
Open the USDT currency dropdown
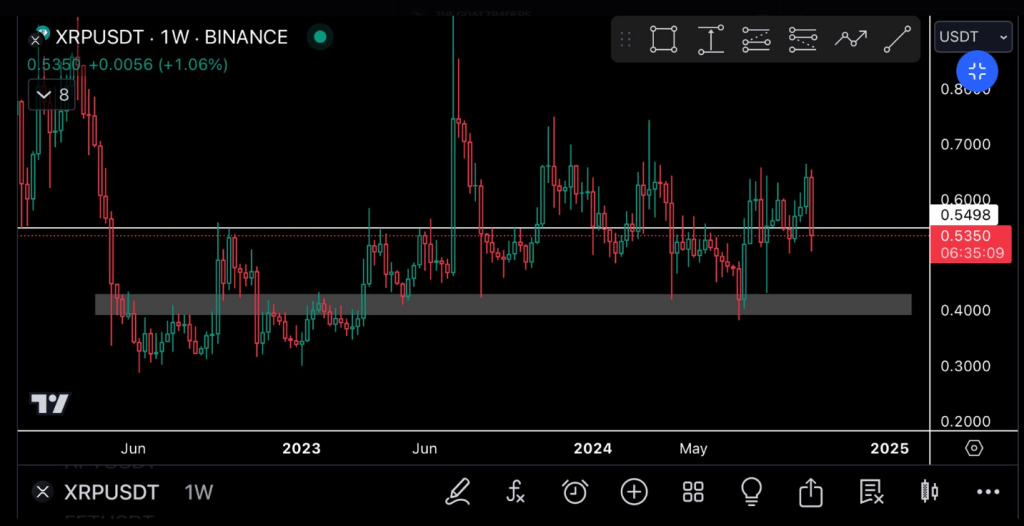click(972, 37)
